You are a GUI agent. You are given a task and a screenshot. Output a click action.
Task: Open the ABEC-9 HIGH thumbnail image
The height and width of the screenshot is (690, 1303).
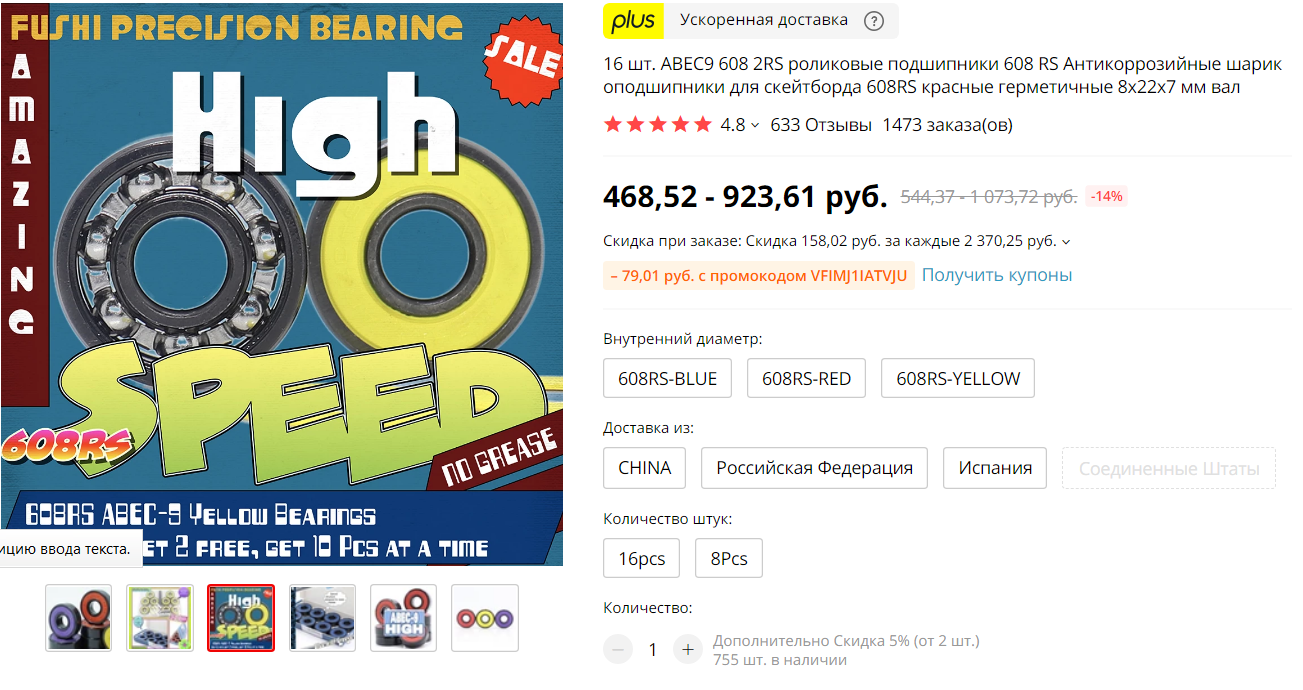(x=404, y=618)
